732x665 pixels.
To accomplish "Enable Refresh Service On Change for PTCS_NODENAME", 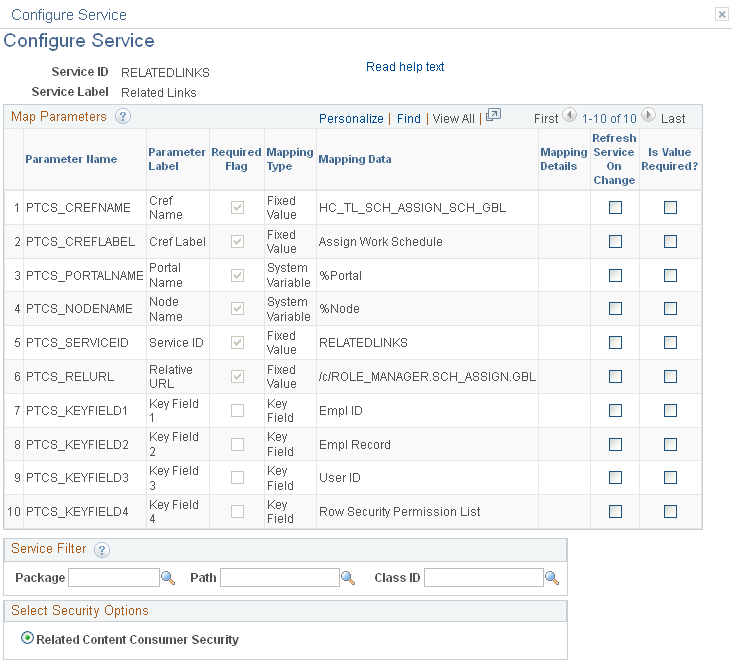I will pyautogui.click(x=615, y=309).
